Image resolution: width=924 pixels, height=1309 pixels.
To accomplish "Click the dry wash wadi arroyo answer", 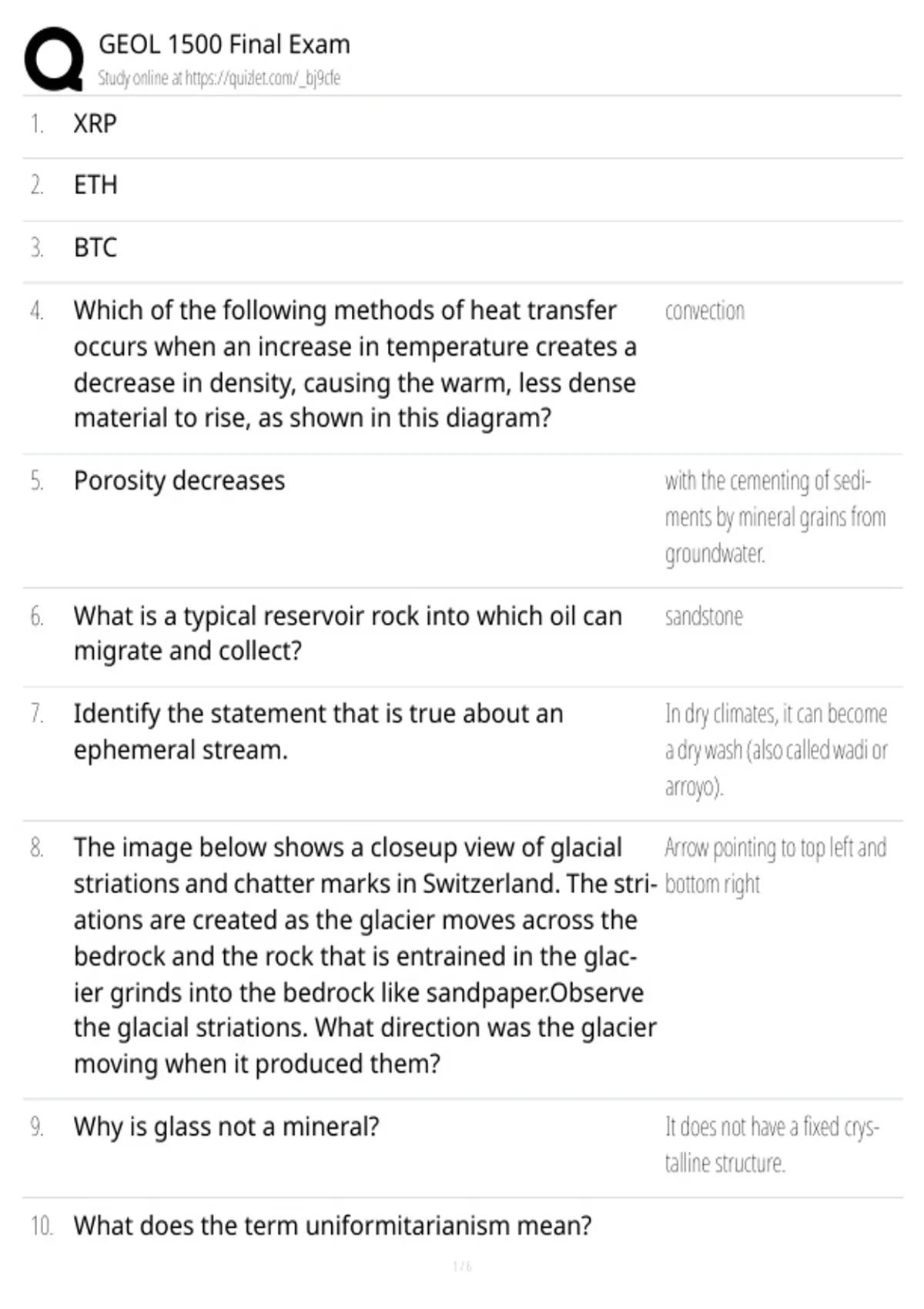I will [776, 749].
